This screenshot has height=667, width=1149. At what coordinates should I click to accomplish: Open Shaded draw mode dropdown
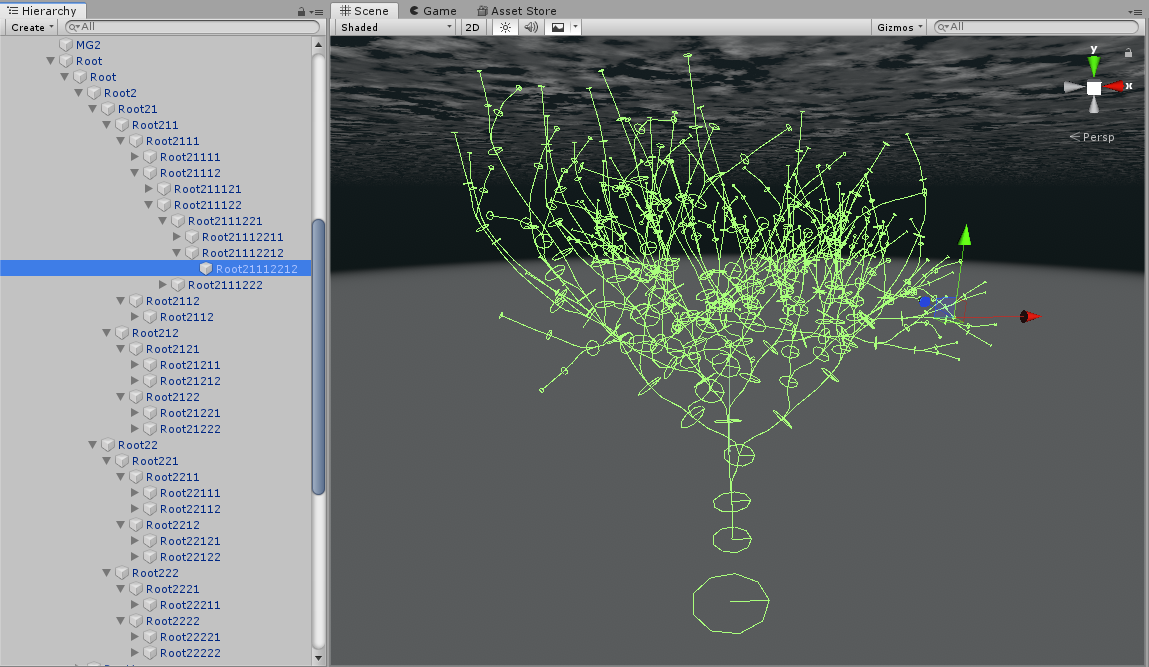396,27
